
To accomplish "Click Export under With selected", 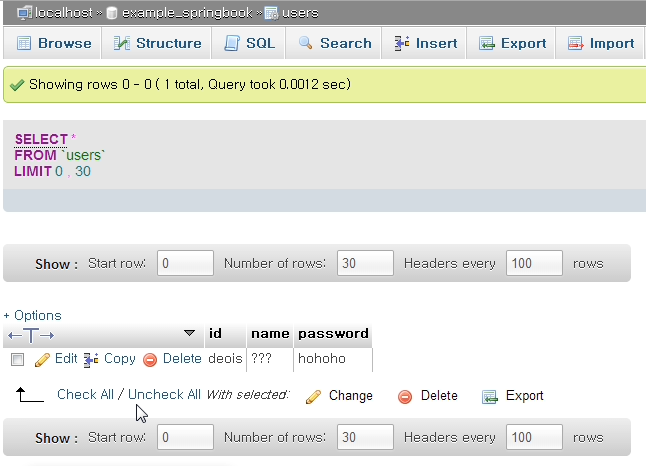I will click(524, 396).
